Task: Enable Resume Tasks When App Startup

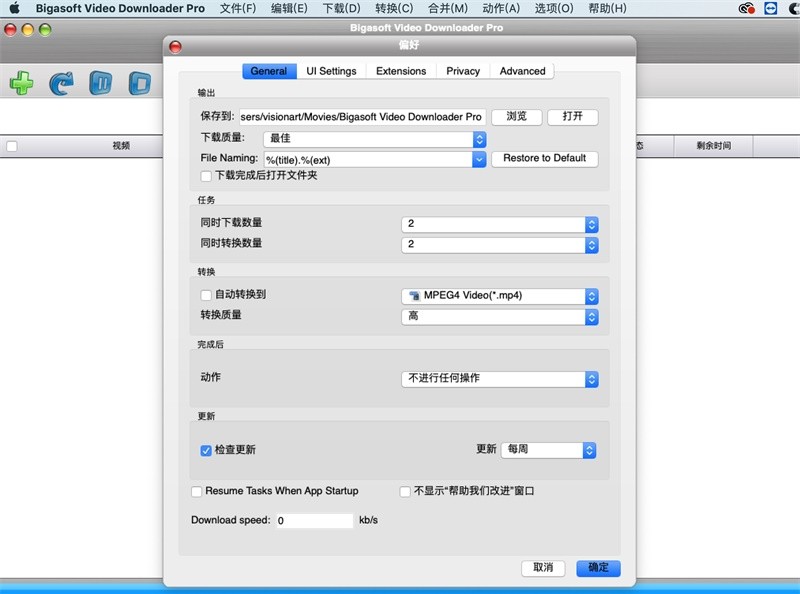Action: click(196, 491)
